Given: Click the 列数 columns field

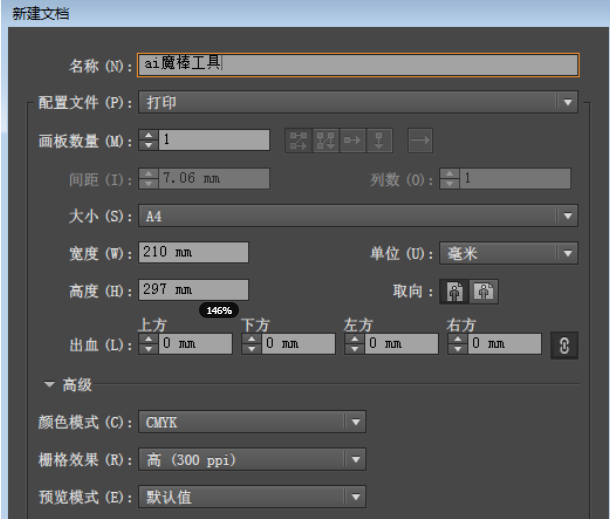Looking at the screenshot, I should [515, 179].
